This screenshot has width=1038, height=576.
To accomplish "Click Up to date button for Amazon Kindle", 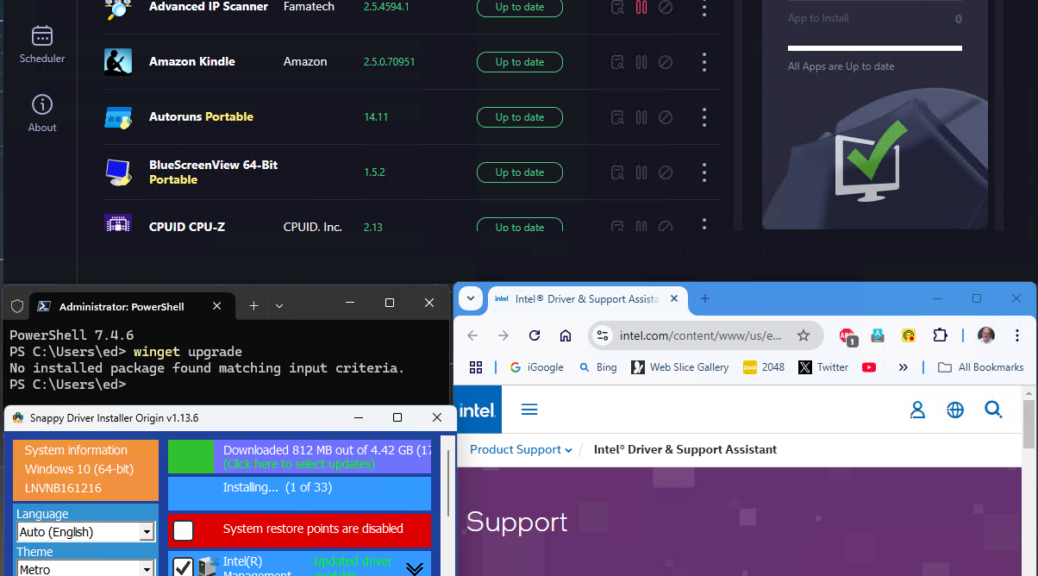I will click(520, 62).
